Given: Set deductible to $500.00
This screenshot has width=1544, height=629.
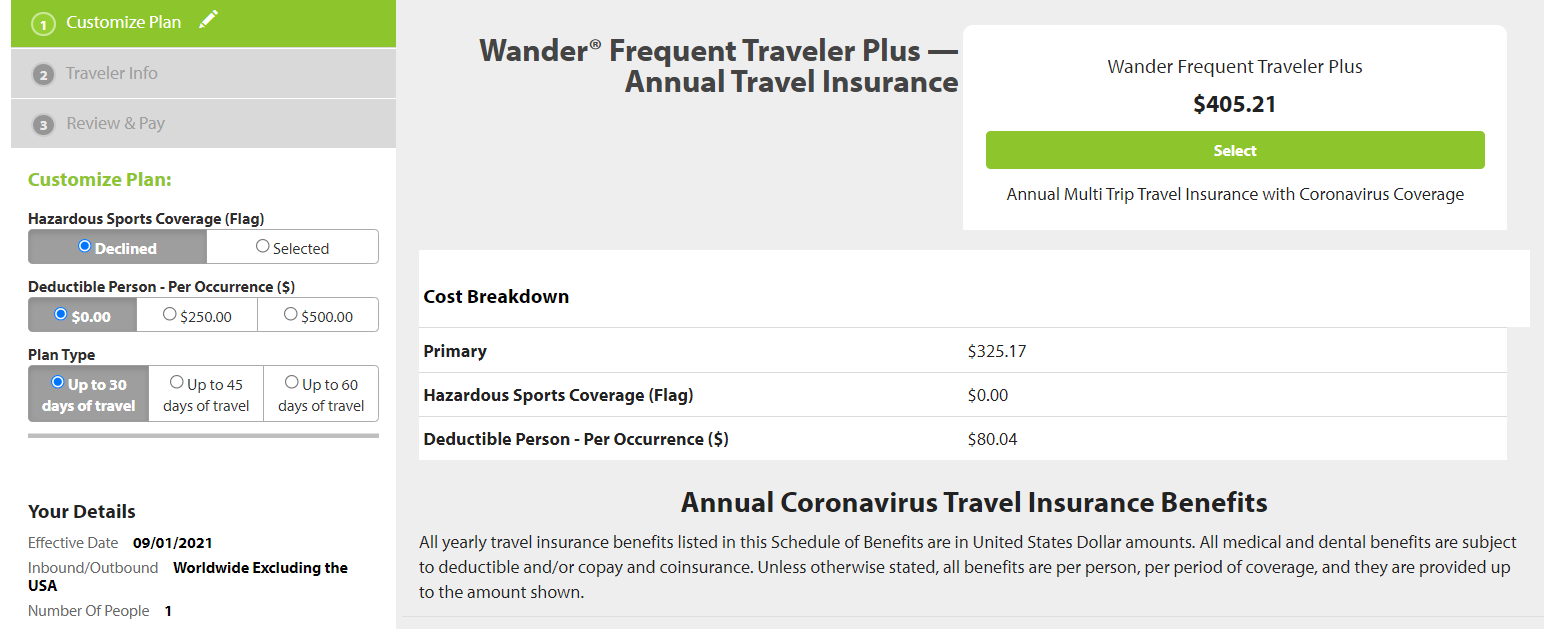Looking at the screenshot, I should point(318,315).
